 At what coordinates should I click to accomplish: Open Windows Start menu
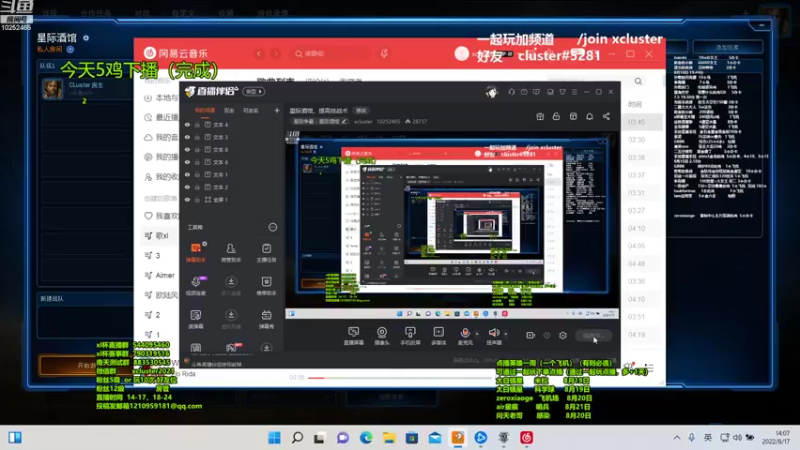[274, 438]
